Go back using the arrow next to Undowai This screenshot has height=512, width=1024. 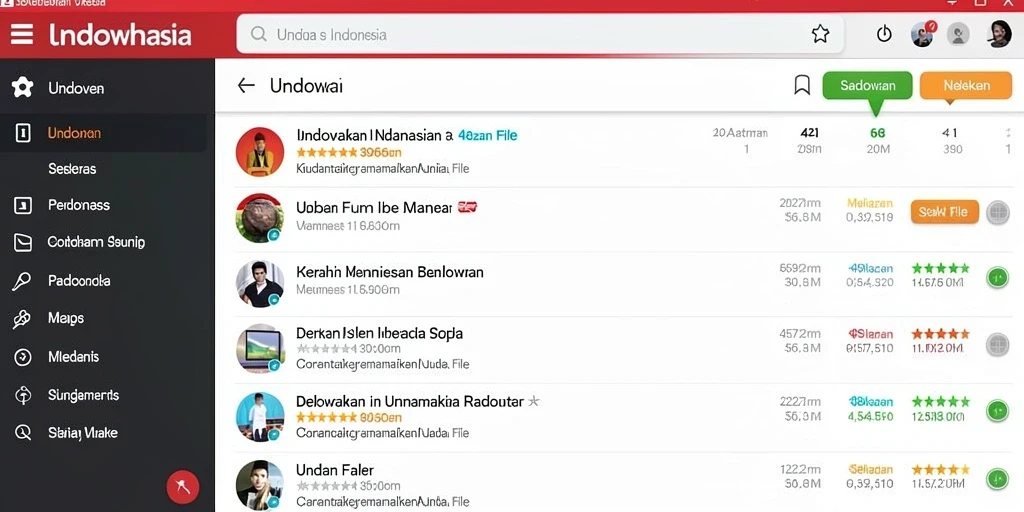[246, 85]
